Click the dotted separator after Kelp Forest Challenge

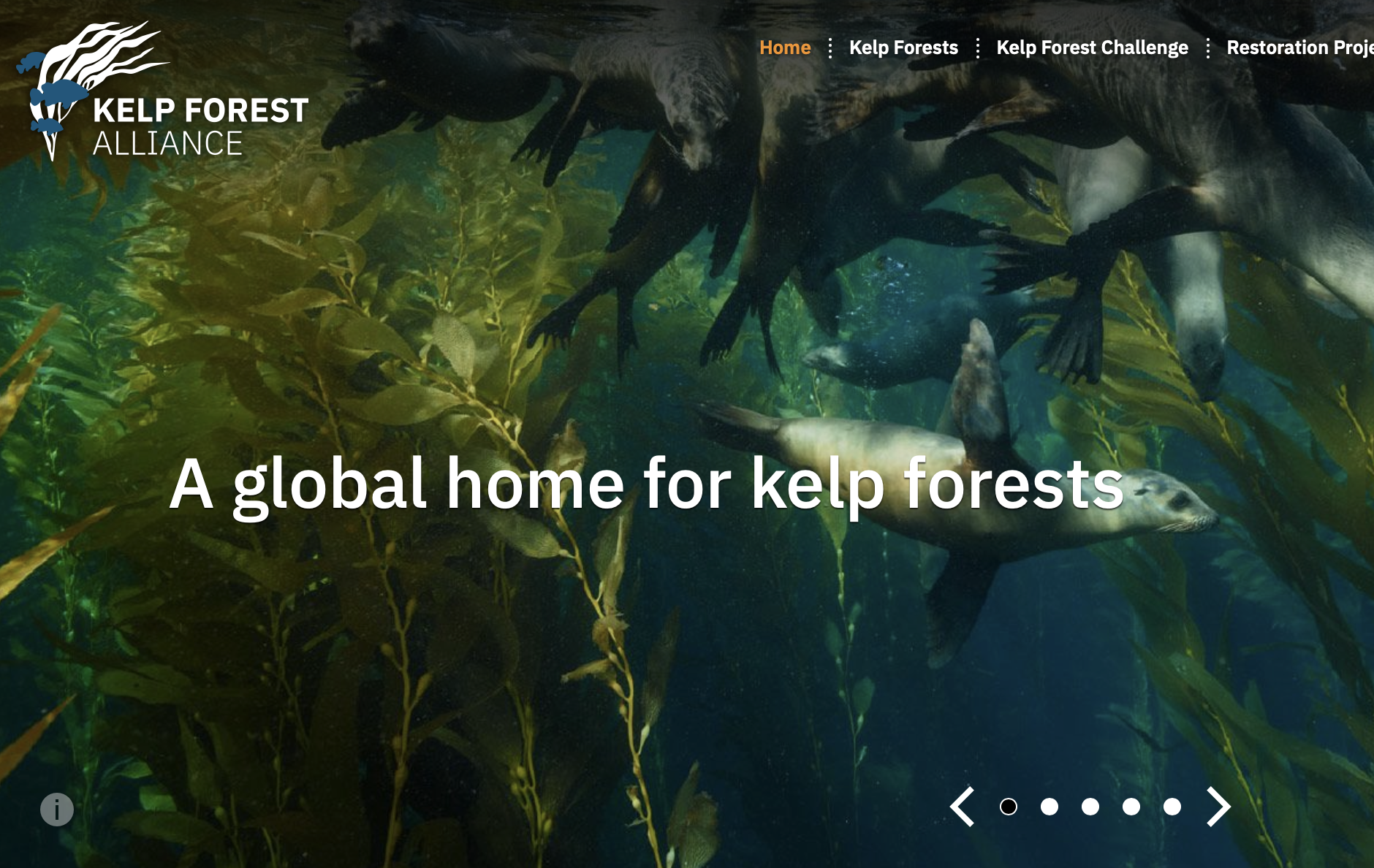pyautogui.click(x=1208, y=48)
